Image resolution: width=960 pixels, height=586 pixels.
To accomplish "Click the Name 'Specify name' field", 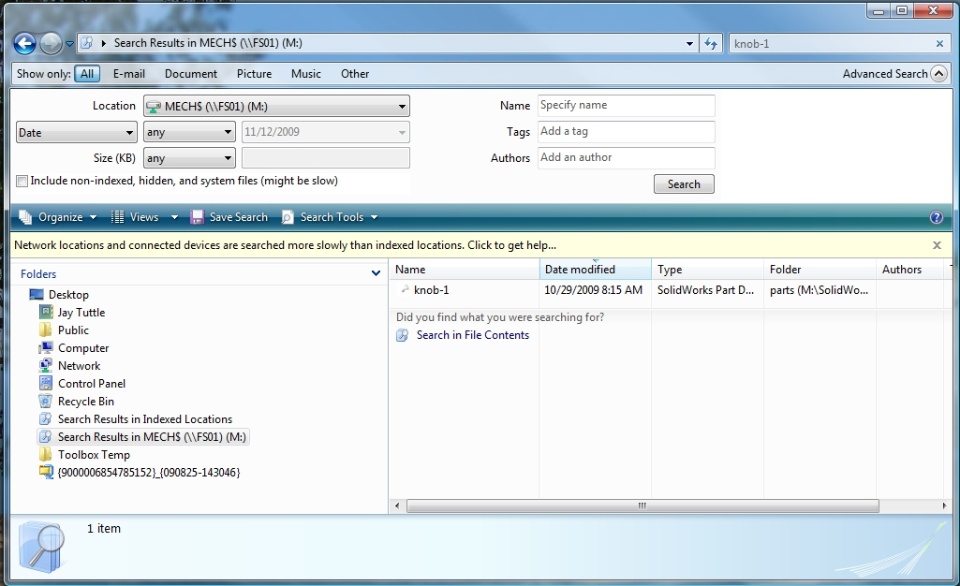I will [626, 105].
